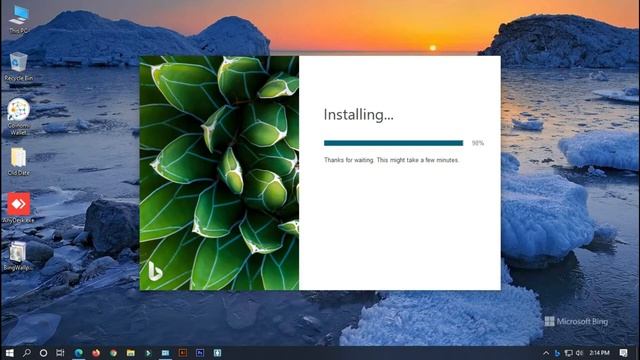Open File Explorer from the taskbar
The image size is (640, 360).
(131, 353)
